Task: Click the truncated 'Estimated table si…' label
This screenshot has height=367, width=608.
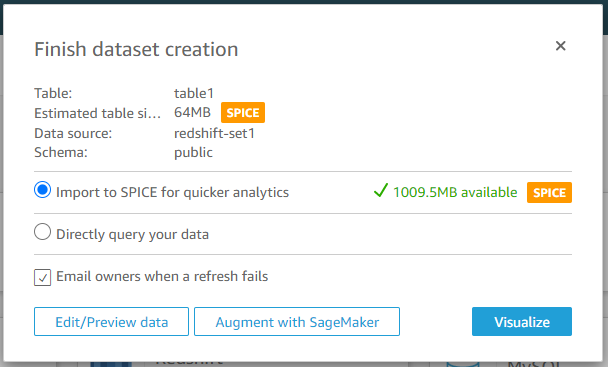Action: click(x=97, y=113)
